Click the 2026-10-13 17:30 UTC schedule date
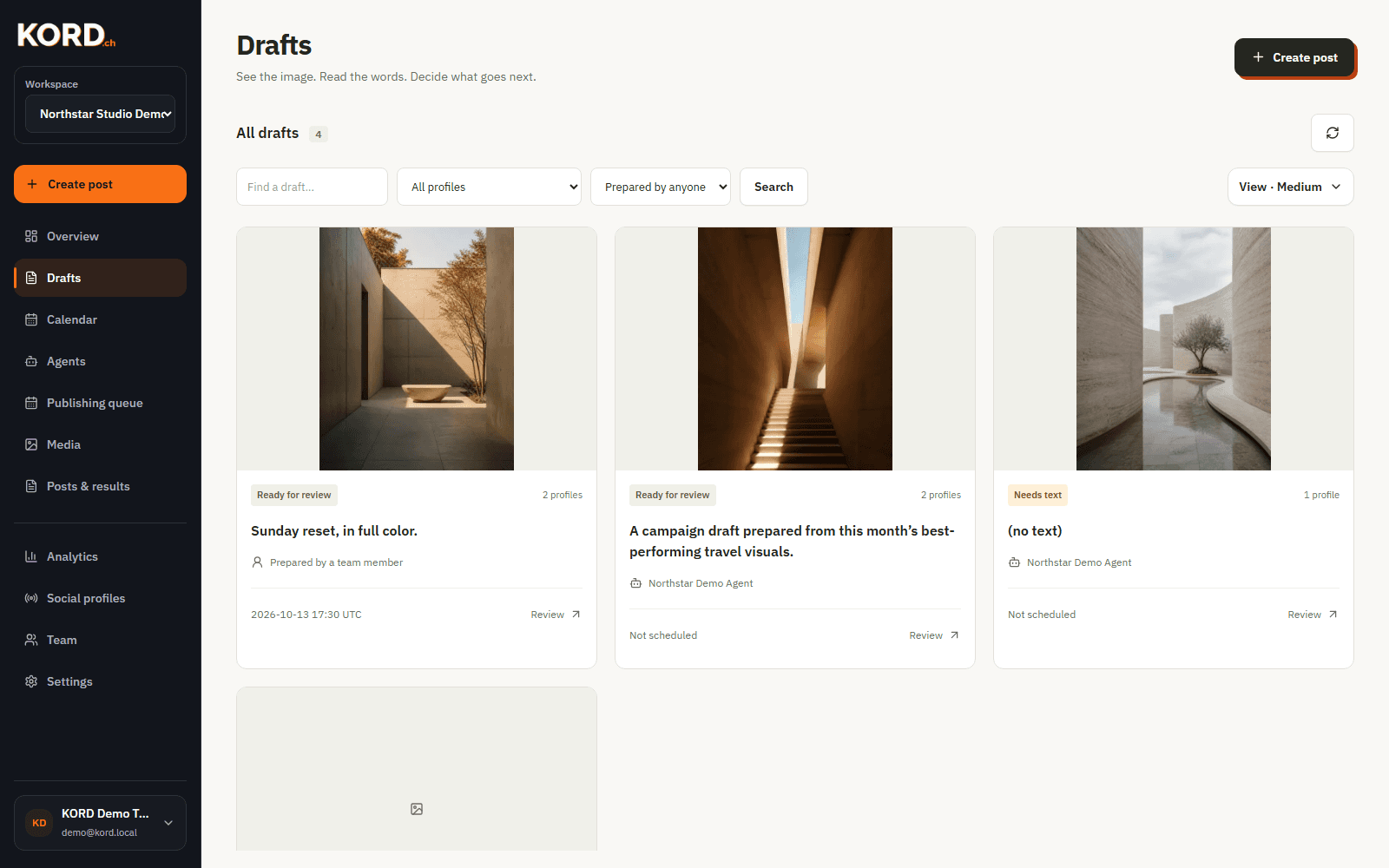 (306, 615)
